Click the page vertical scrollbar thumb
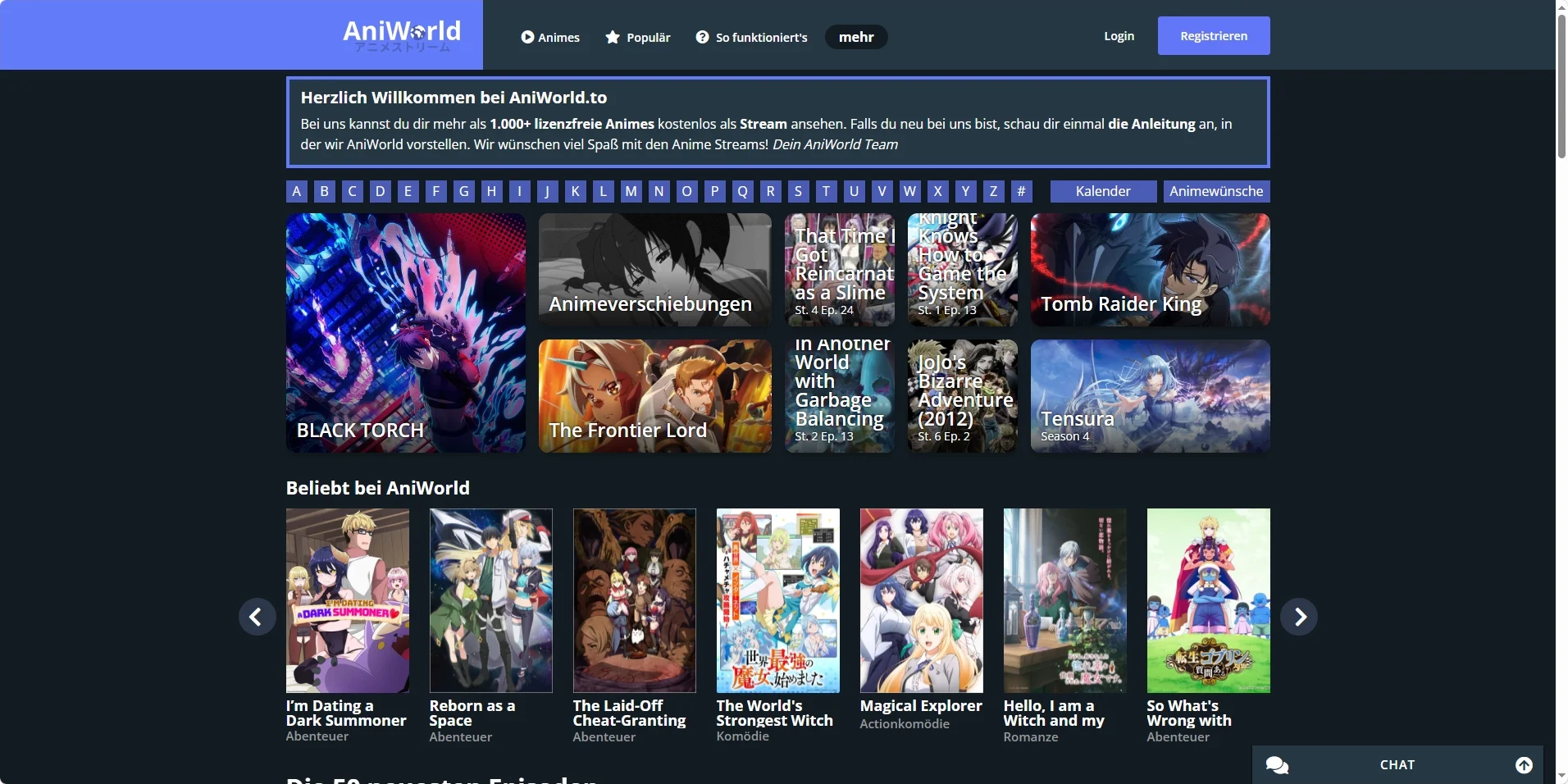1568x784 pixels. point(1561,86)
